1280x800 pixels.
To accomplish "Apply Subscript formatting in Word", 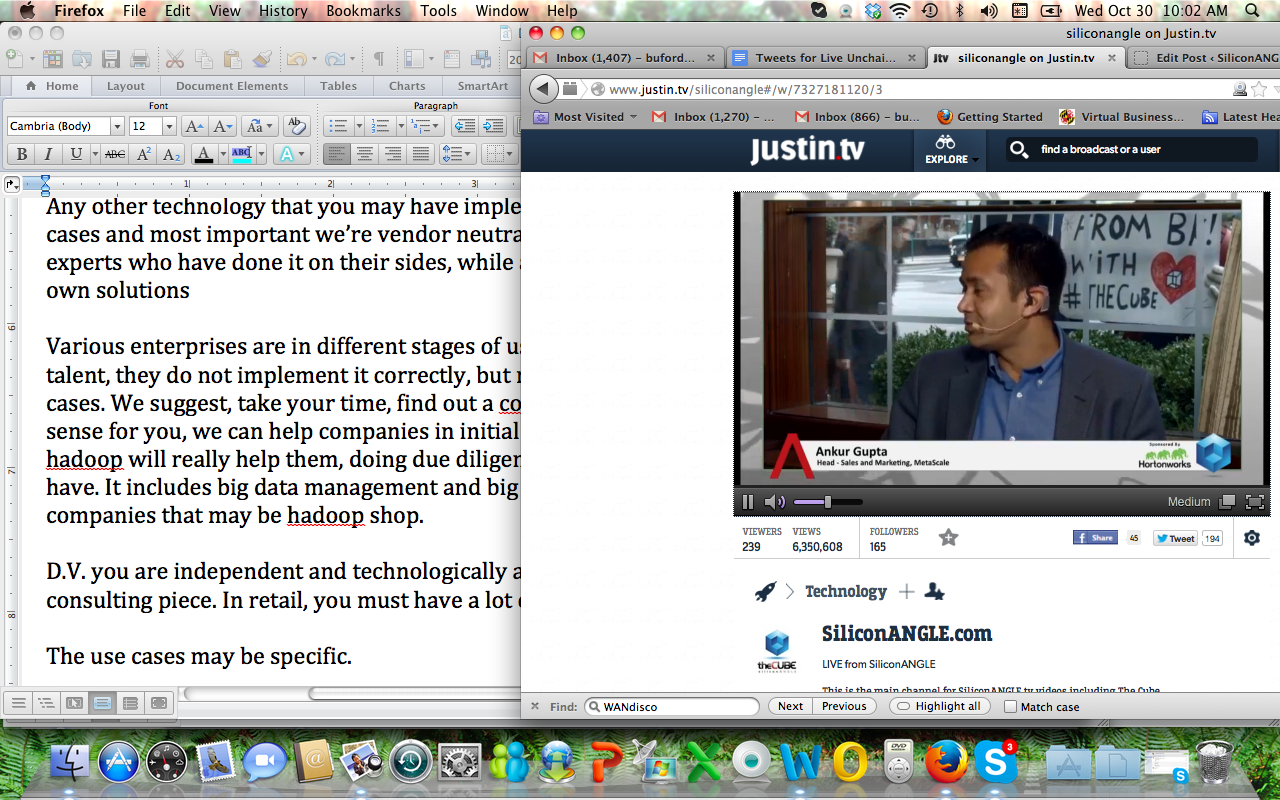I will click(x=172, y=154).
